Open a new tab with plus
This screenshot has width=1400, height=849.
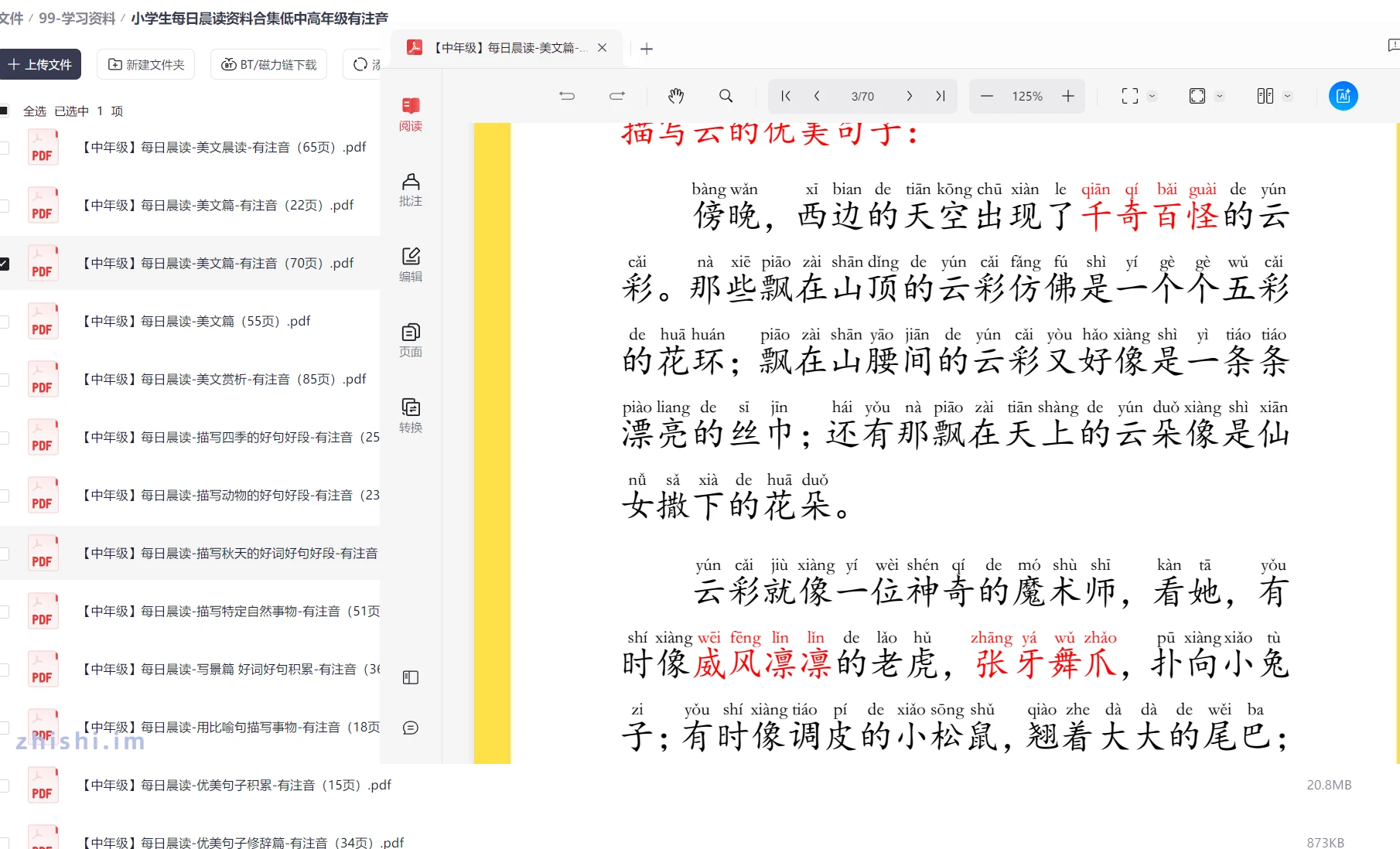[x=647, y=49]
